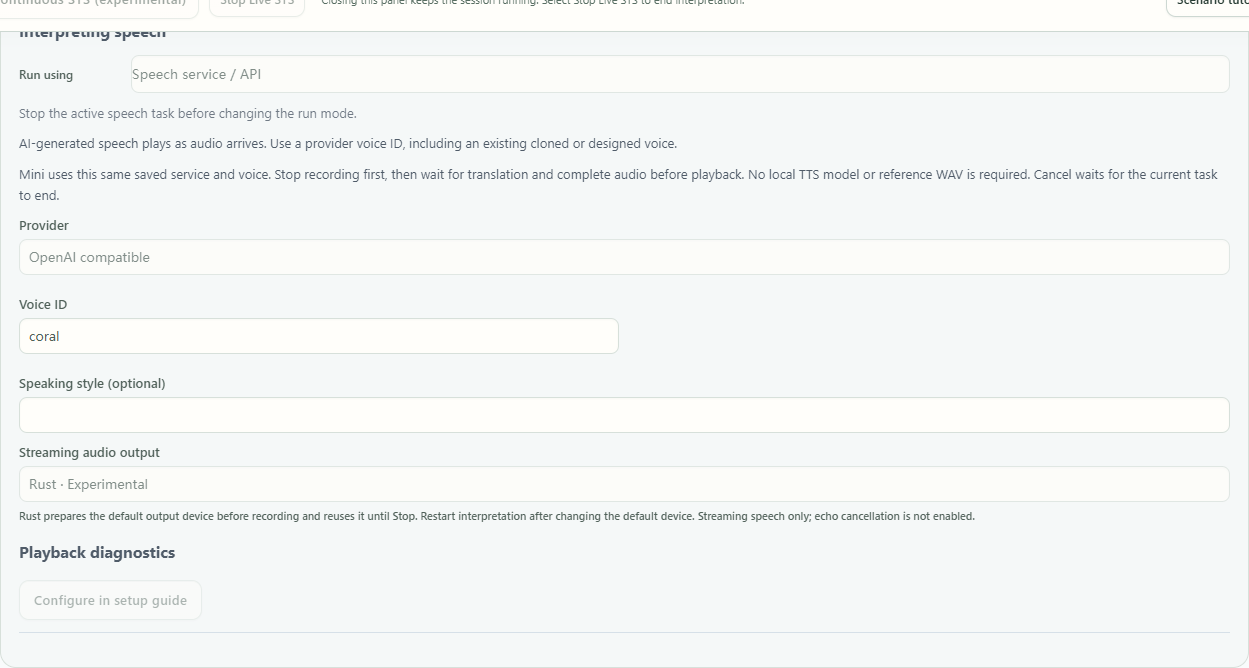1249x668 pixels.
Task: Open the Run using dropdown
Action: [x=680, y=74]
